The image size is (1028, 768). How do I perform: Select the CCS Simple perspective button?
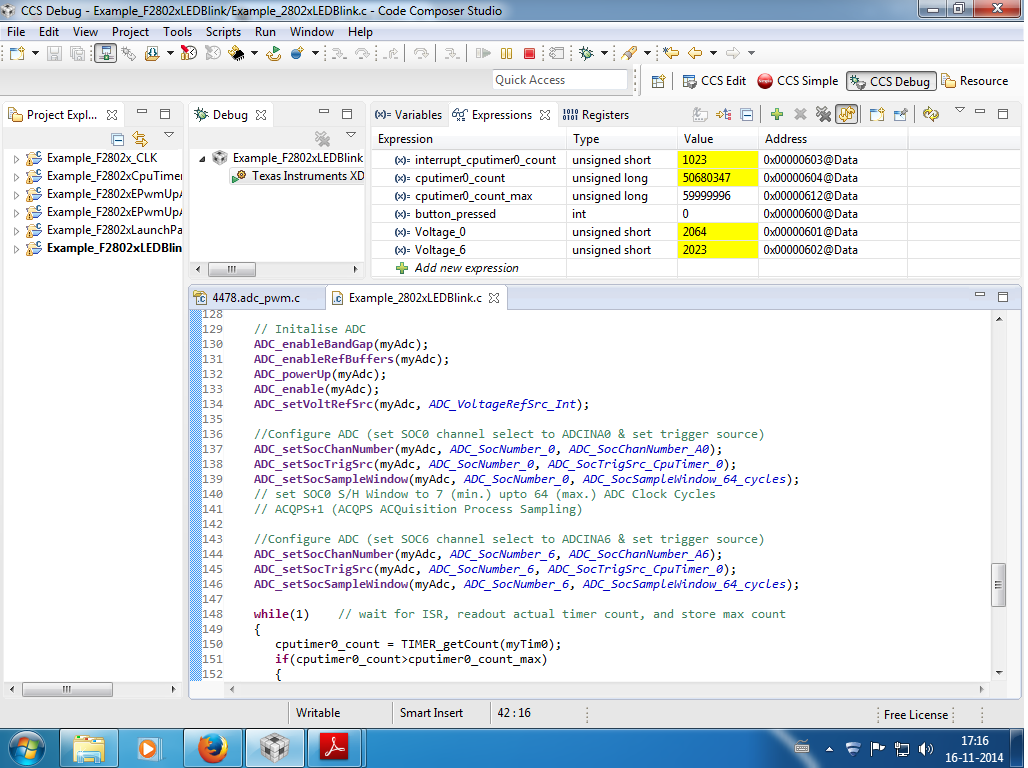(798, 81)
